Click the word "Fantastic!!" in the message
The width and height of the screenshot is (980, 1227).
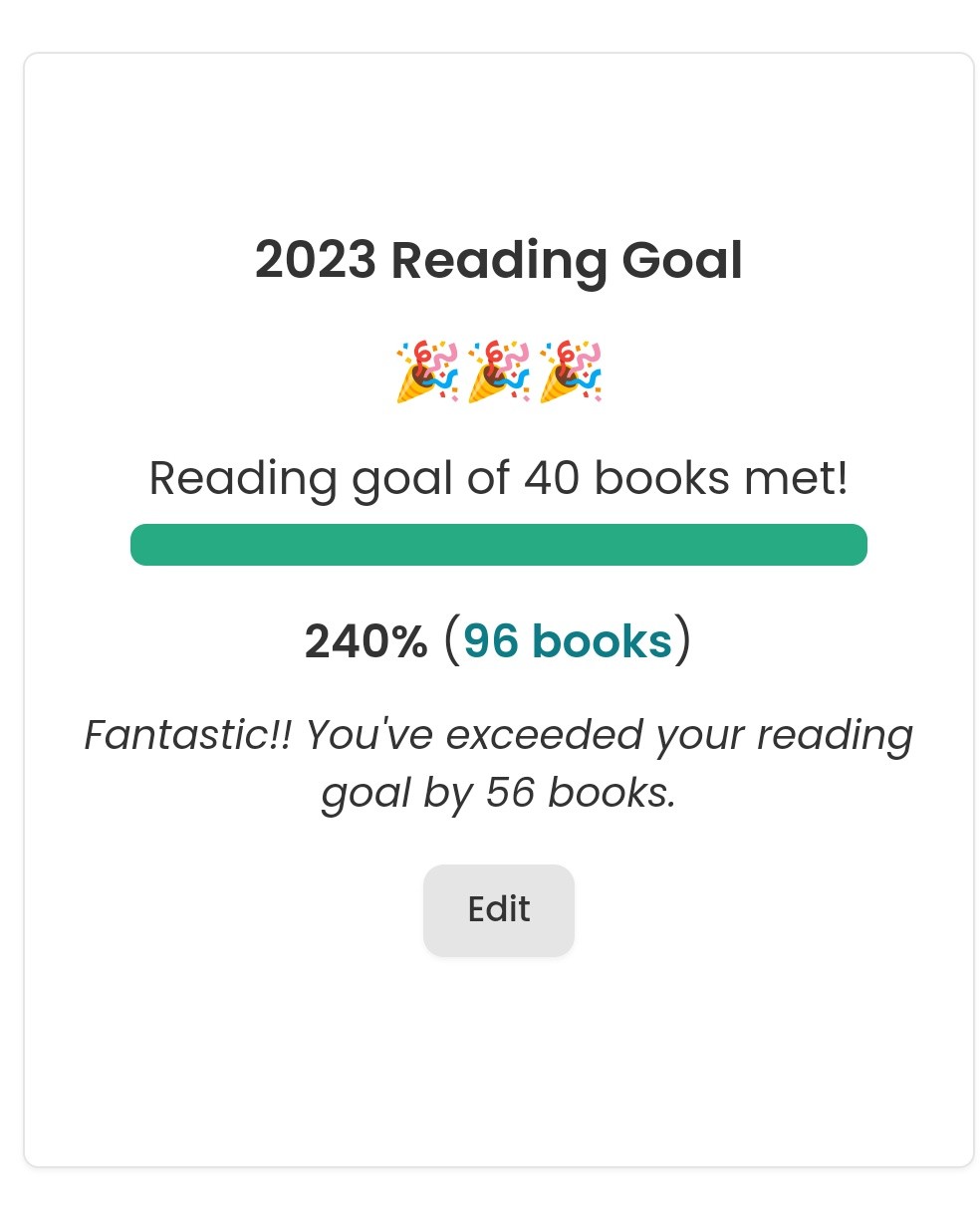[188, 736]
